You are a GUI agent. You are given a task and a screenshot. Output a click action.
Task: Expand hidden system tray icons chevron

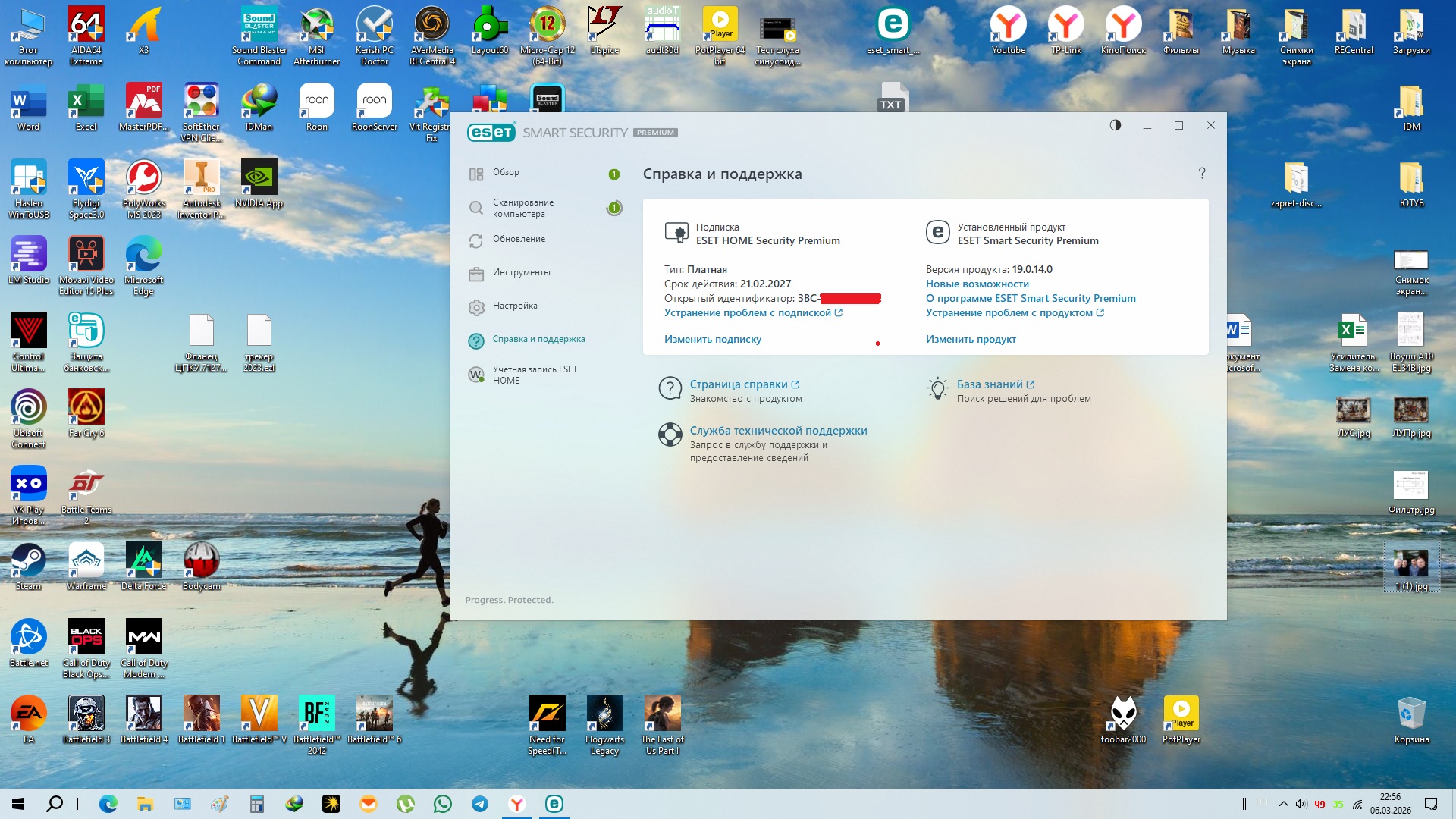coord(1282,804)
